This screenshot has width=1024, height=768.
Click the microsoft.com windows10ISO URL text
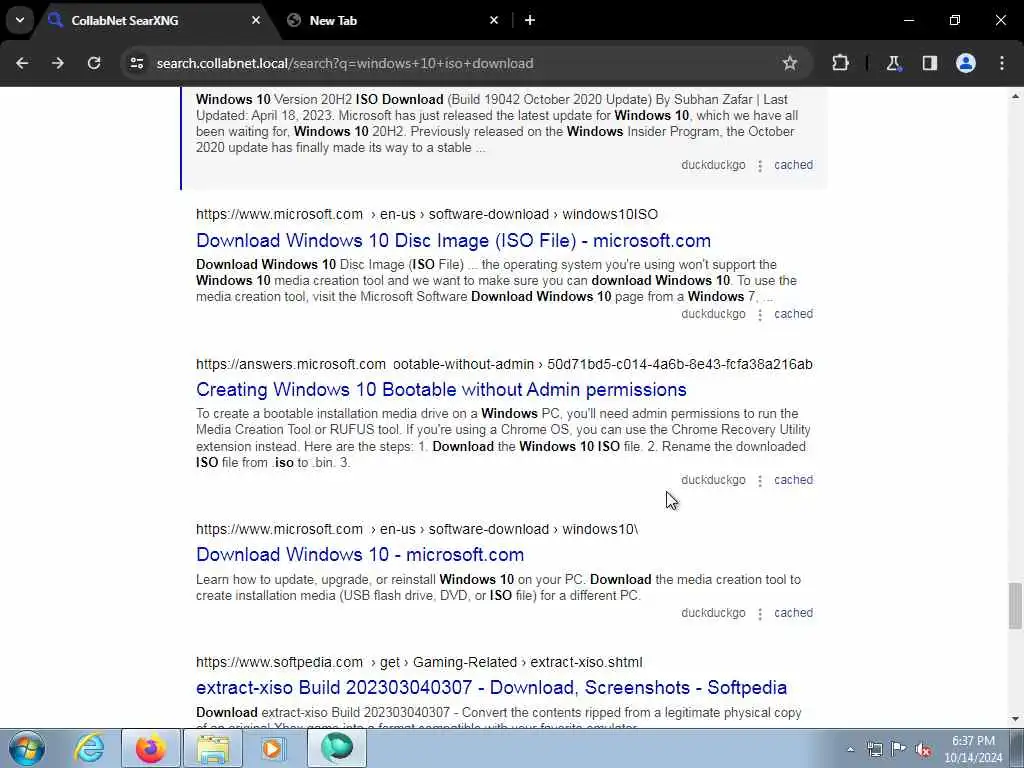(x=427, y=214)
